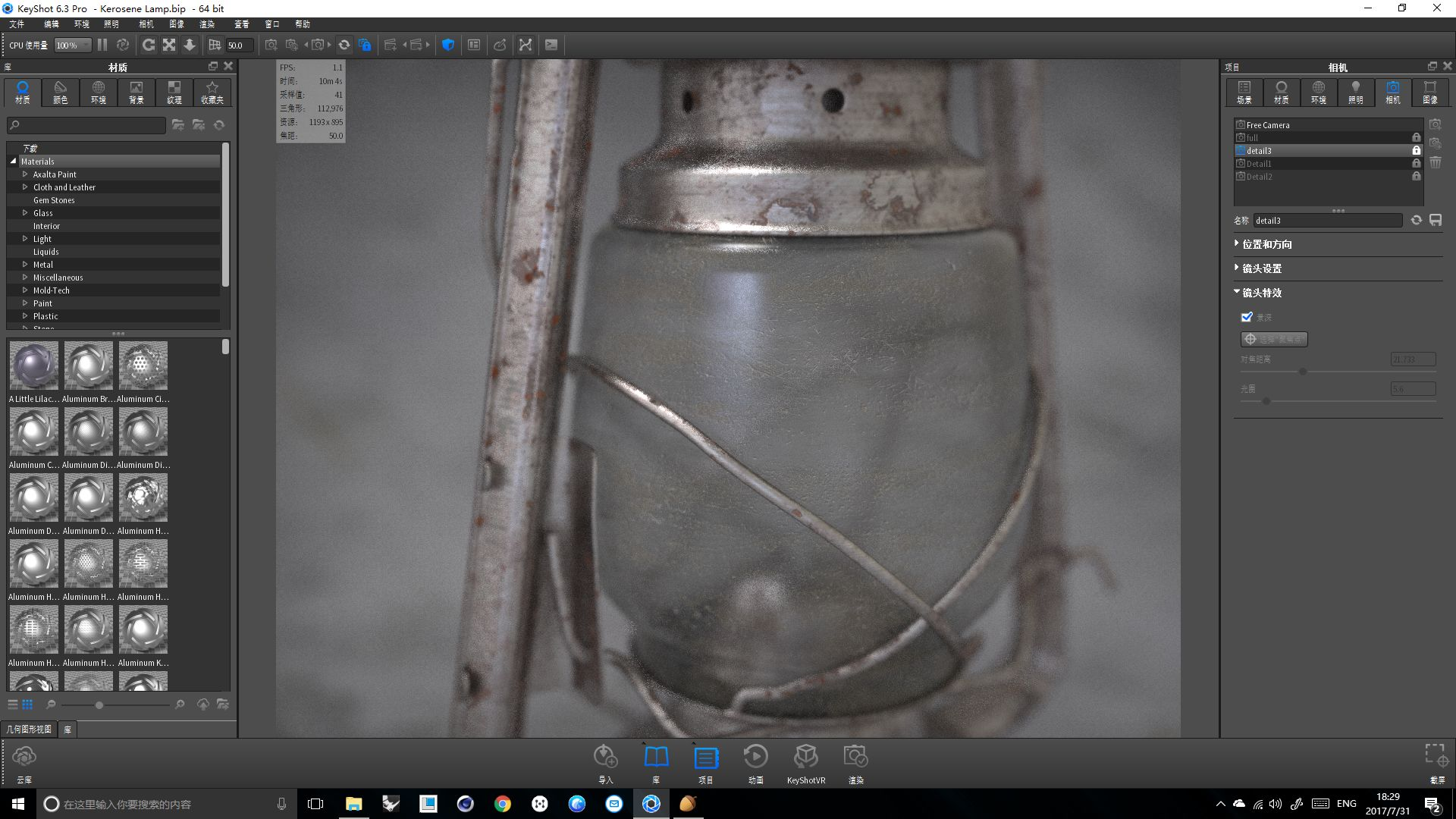Expand the 镜头设置 section
Screen dimensions: 1456x819
click(x=1261, y=268)
